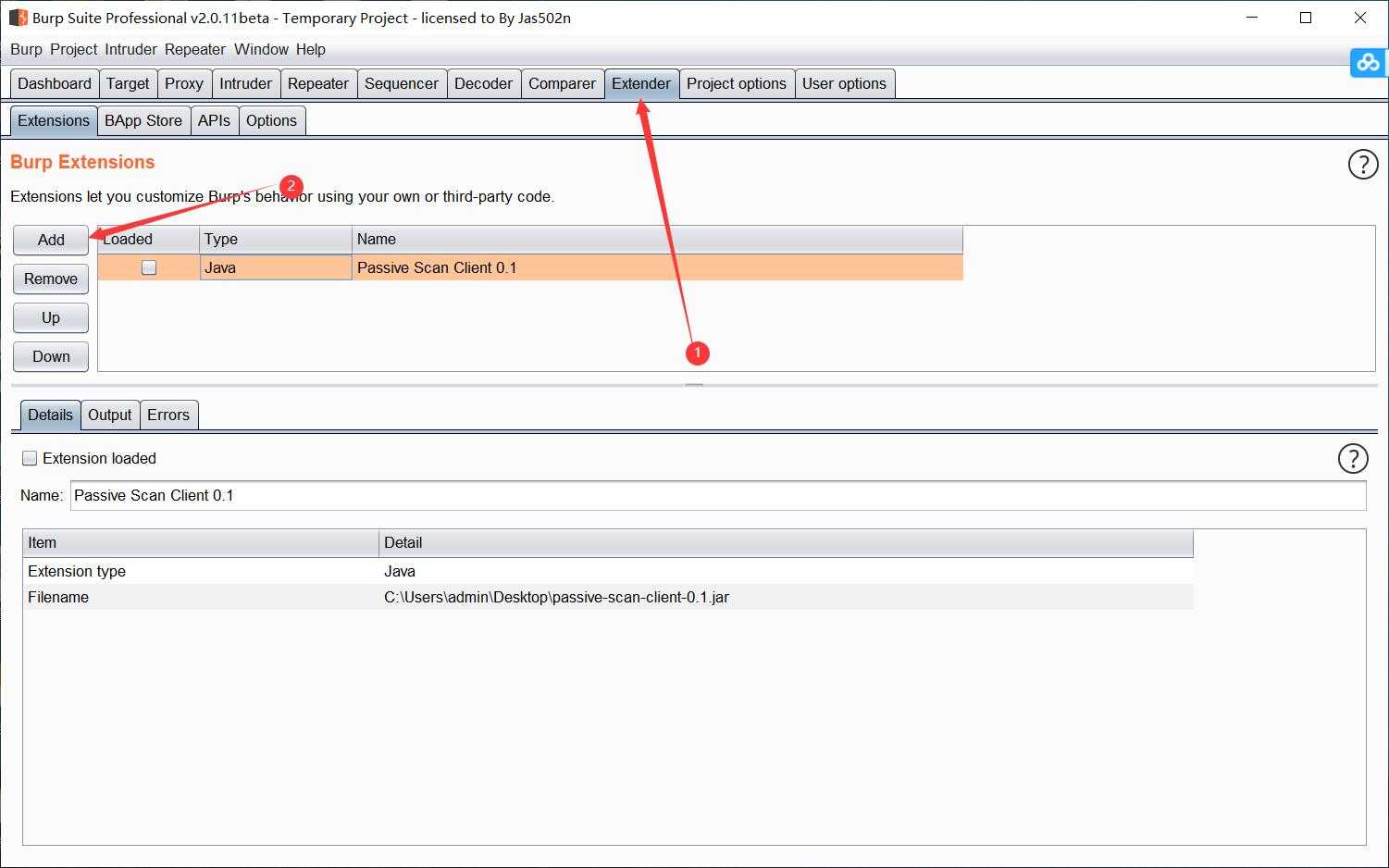Open the BApp Store sub-tab
The image size is (1389, 868).
(143, 120)
